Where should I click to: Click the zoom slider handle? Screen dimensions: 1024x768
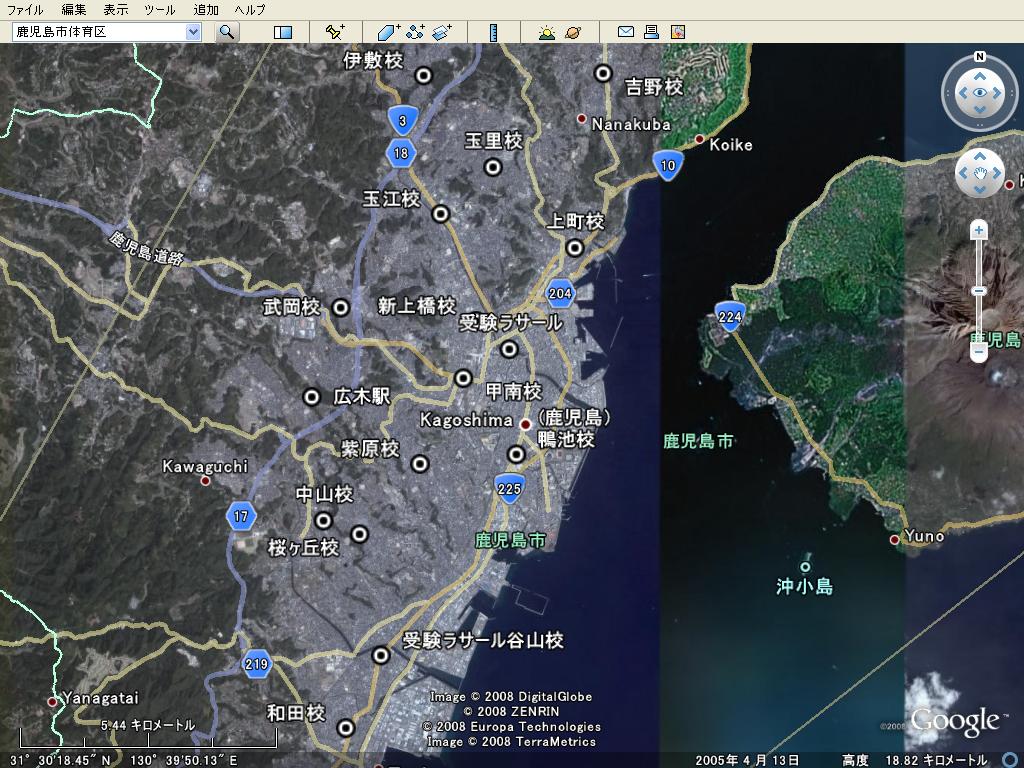tap(978, 291)
